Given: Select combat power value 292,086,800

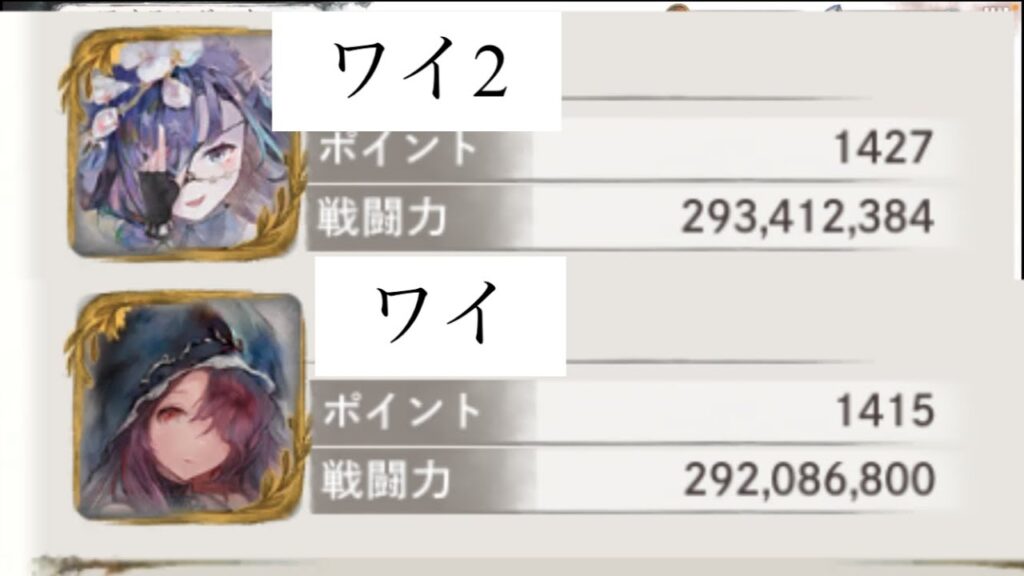Looking at the screenshot, I should pos(810,480).
